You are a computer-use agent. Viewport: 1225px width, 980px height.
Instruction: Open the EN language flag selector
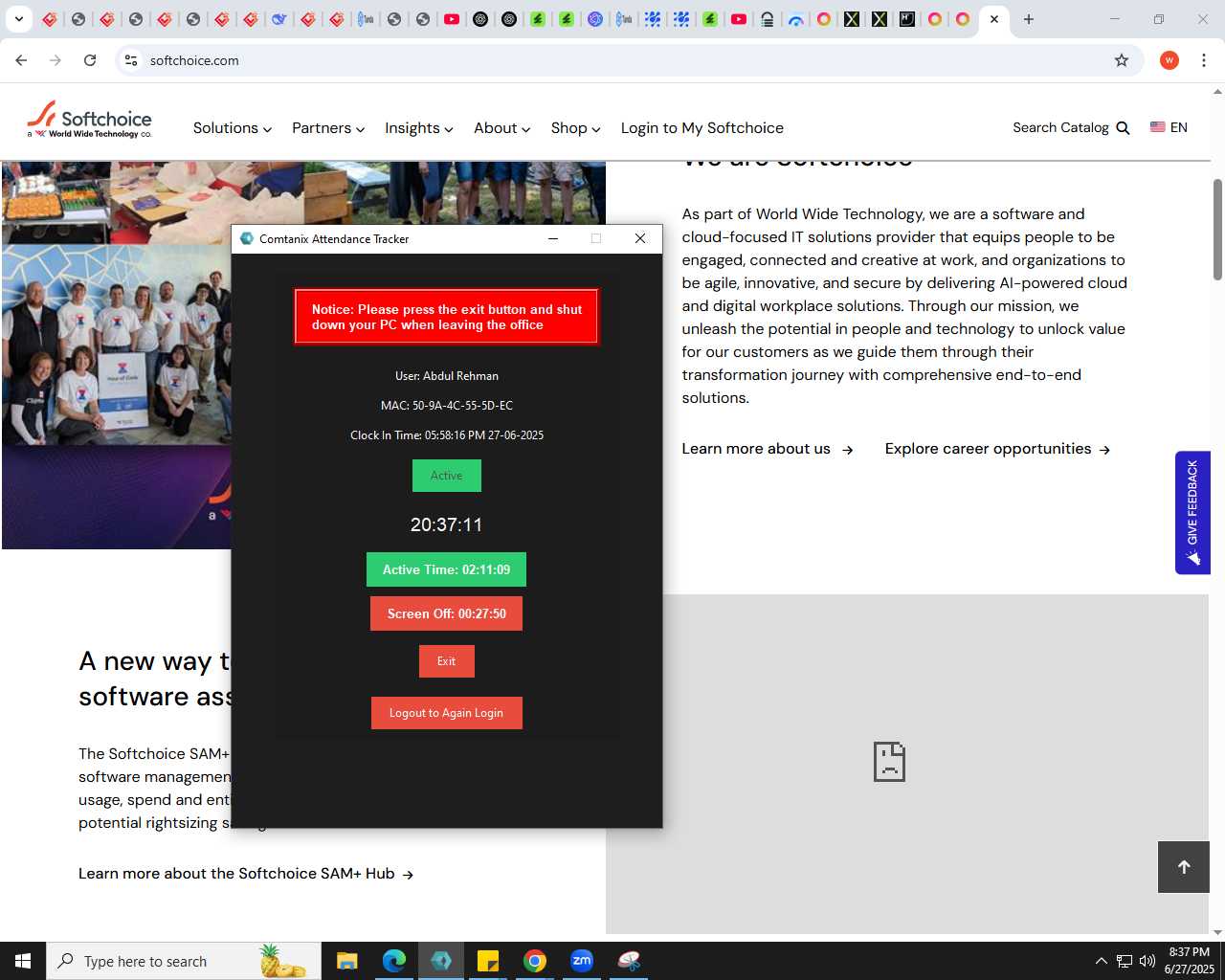1169,127
